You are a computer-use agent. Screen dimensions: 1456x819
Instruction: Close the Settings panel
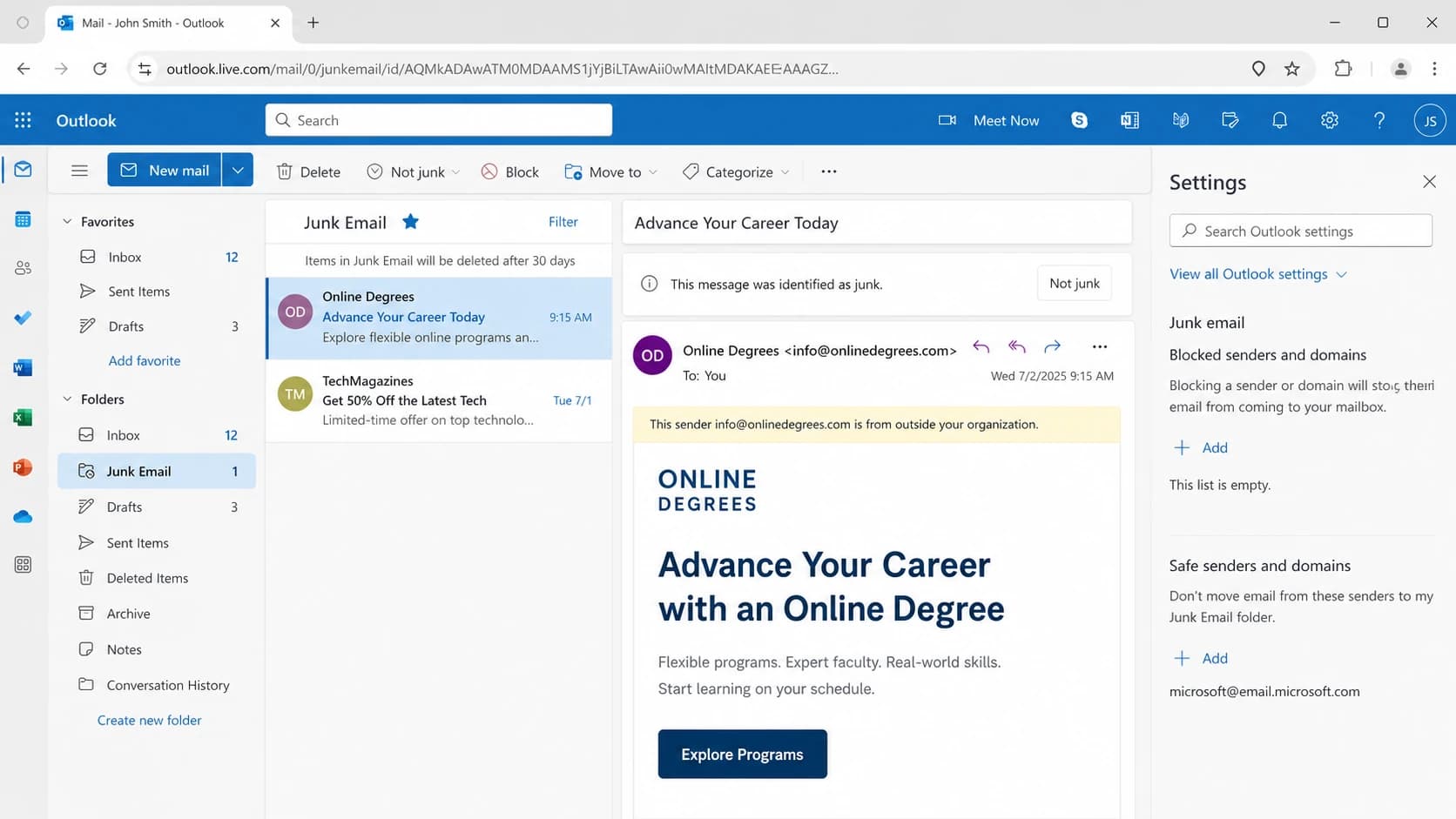point(1429,181)
